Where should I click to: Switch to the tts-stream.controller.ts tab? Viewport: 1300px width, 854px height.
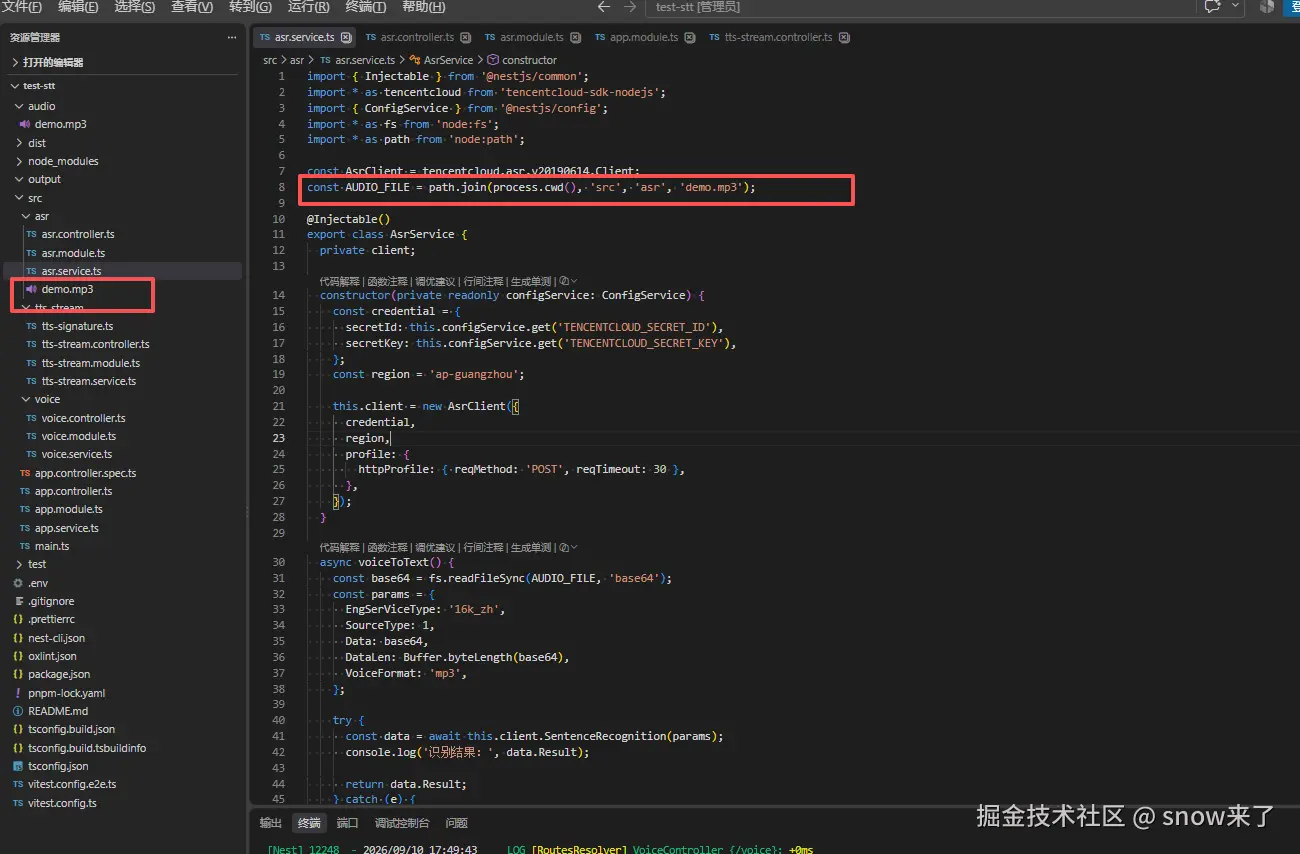pyautogui.click(x=779, y=37)
